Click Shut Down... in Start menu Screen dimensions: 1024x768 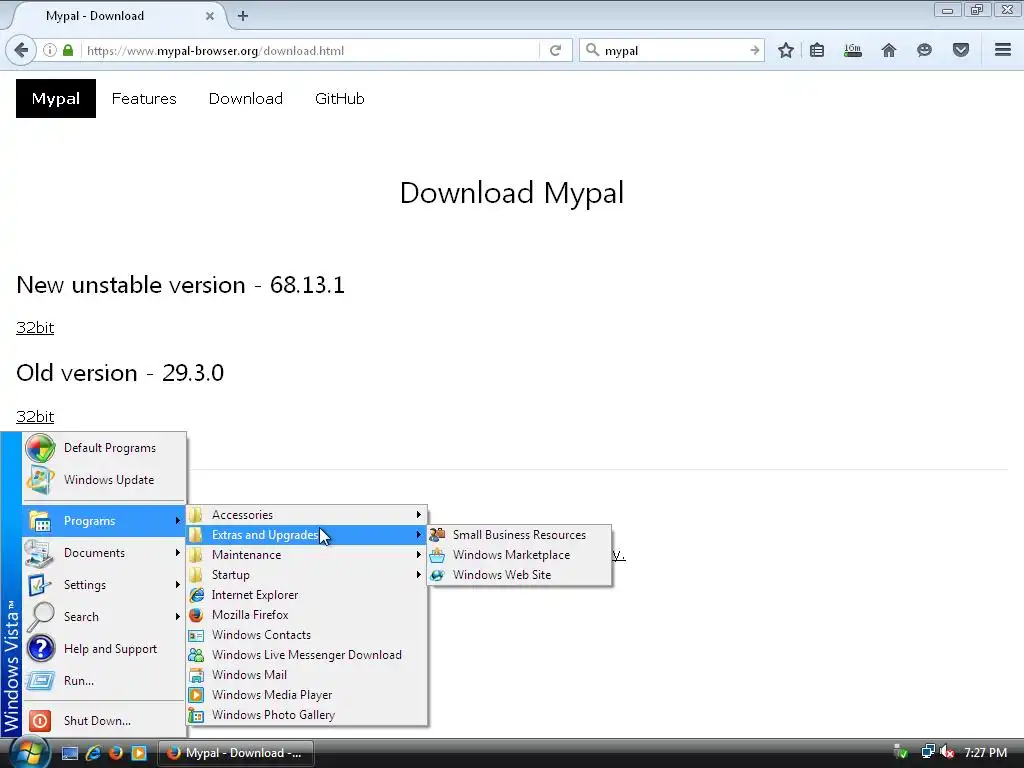pyautogui.click(x=104, y=720)
